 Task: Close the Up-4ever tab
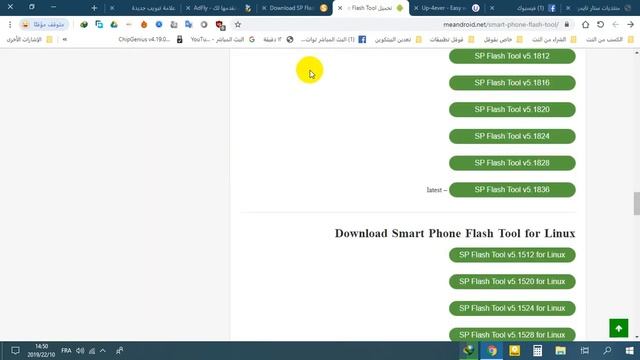click(x=416, y=8)
